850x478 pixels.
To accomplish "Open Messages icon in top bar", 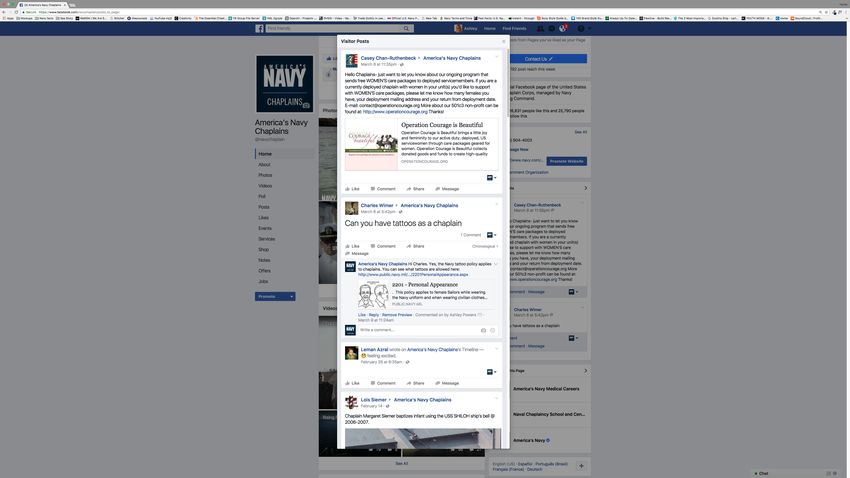I will point(551,29).
